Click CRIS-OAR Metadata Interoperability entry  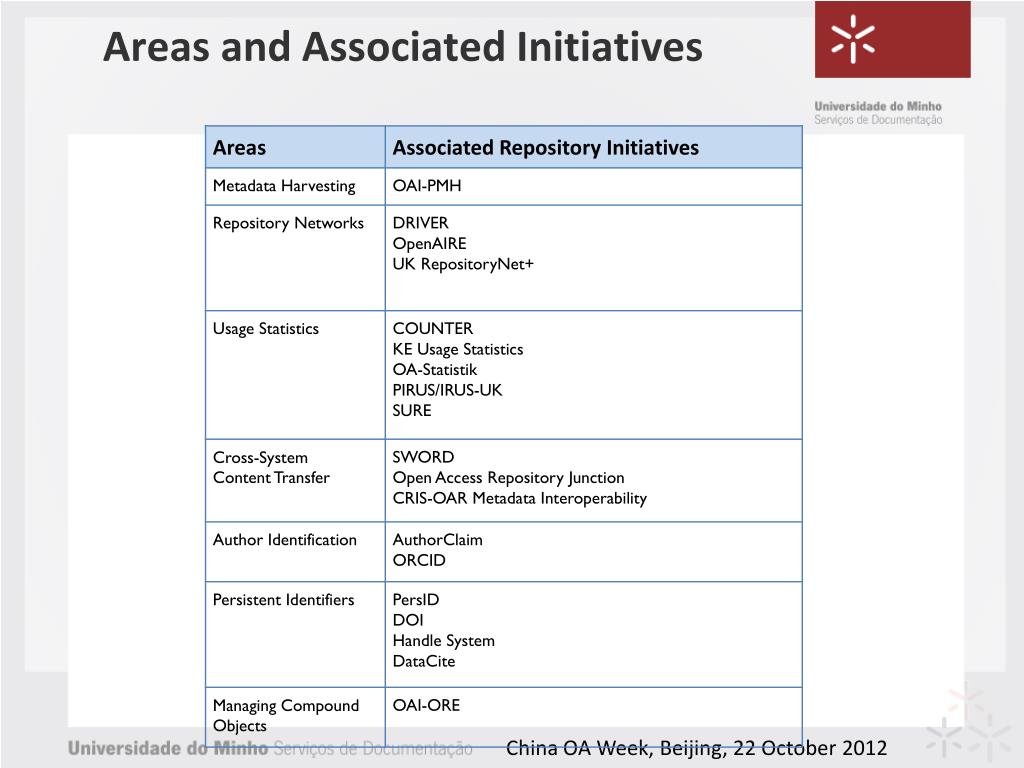coord(520,498)
